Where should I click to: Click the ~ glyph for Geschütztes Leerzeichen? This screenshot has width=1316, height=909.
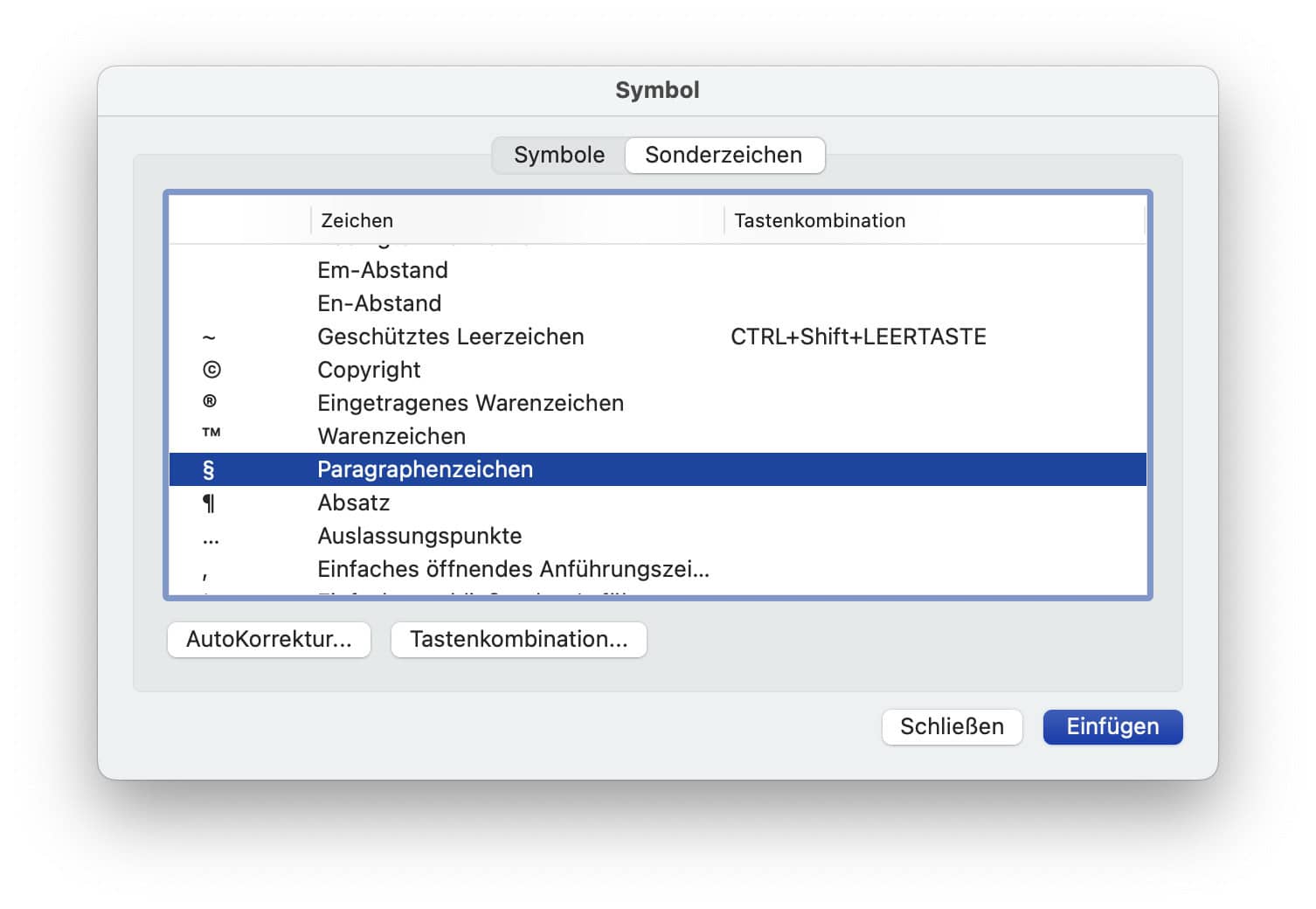tap(208, 337)
